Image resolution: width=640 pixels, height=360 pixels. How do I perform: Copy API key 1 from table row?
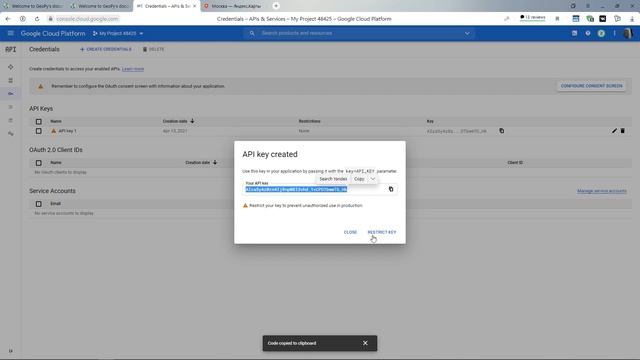pyautogui.click(x=502, y=131)
